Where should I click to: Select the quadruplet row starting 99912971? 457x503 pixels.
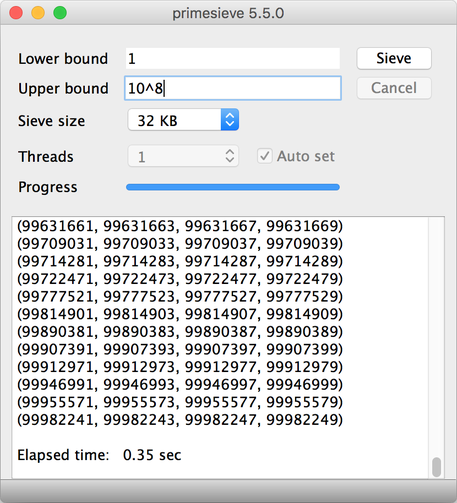click(x=180, y=367)
